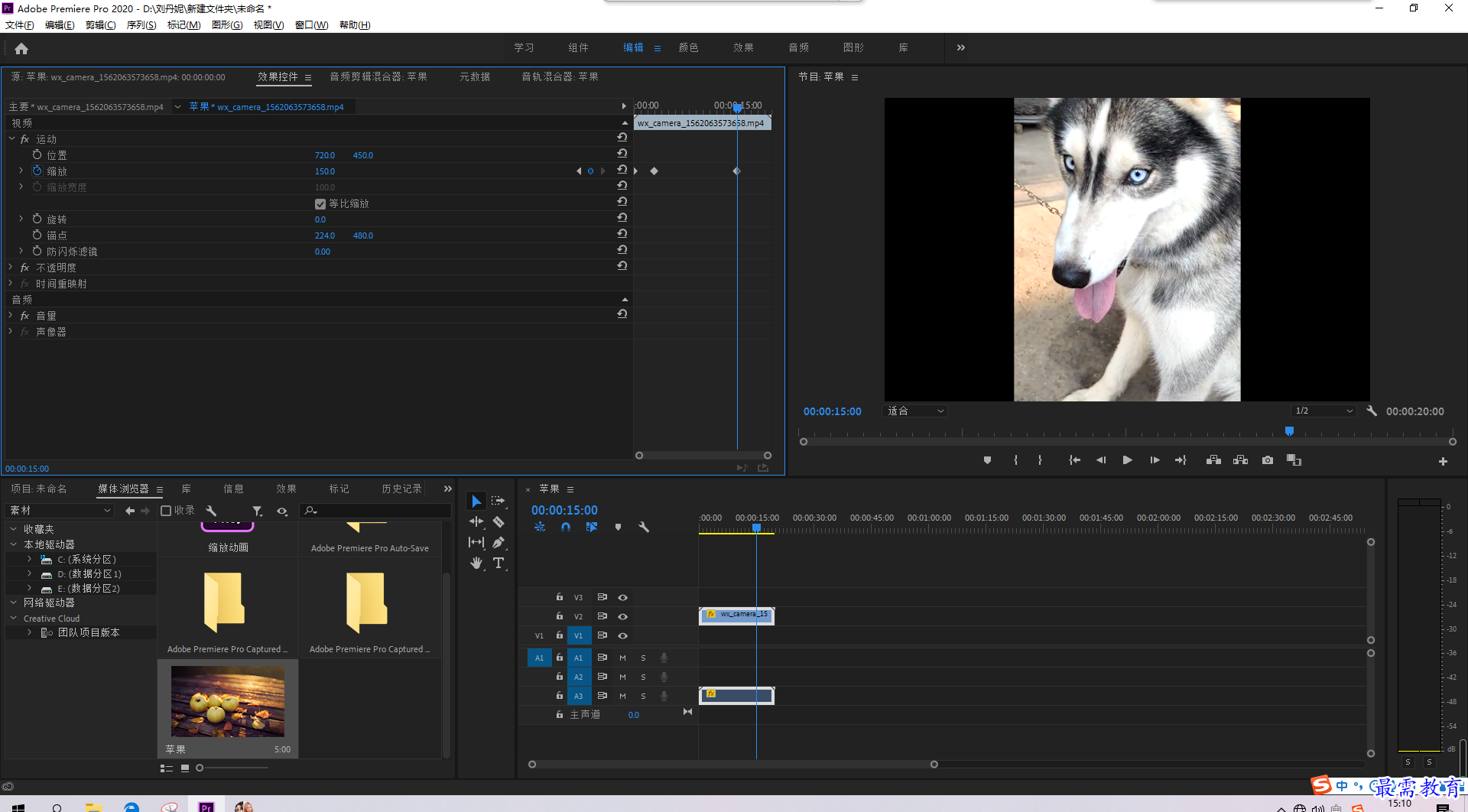The height and width of the screenshot is (812, 1468).
Task: Toggle Ingest checkbox in Media Browser
Action: 166,511
